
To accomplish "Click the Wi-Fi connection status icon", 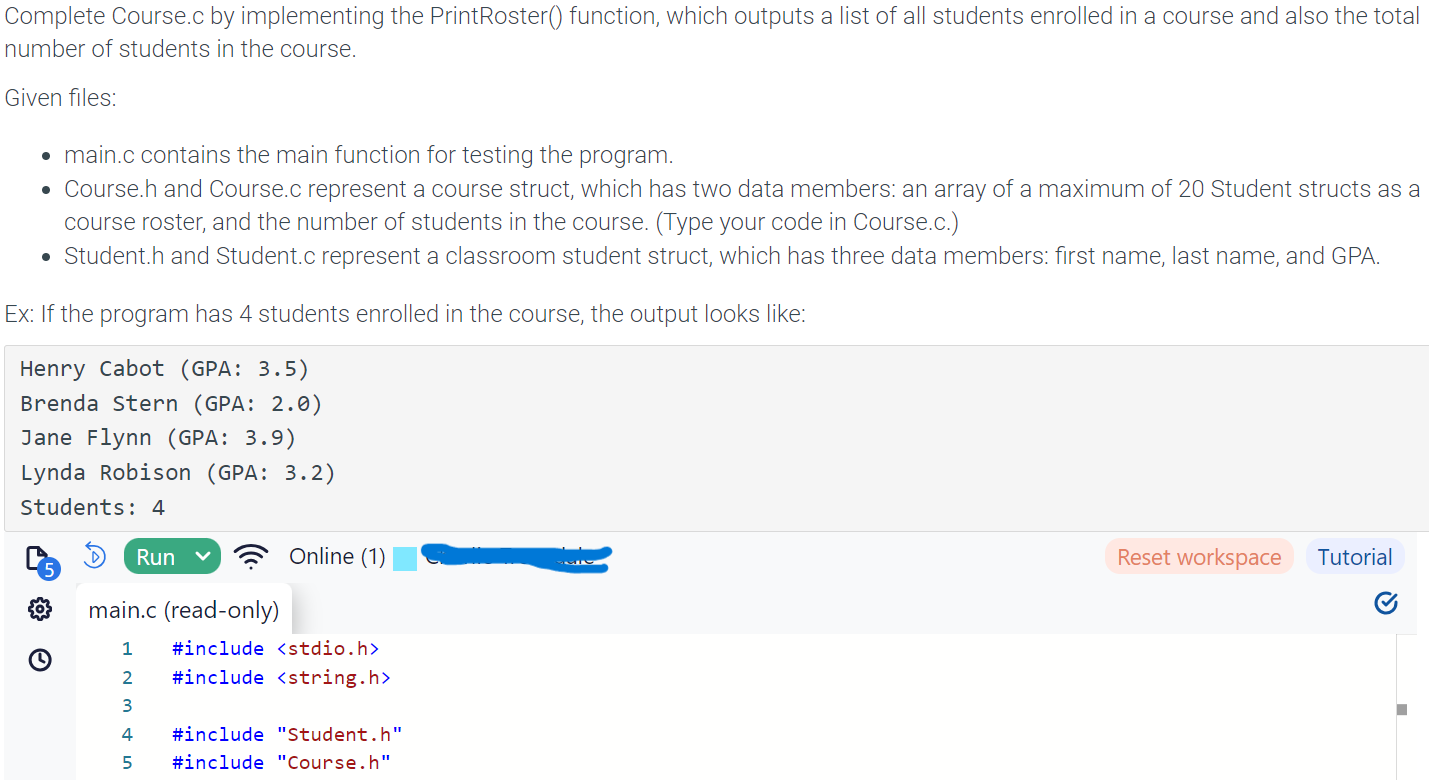I will 250,557.
